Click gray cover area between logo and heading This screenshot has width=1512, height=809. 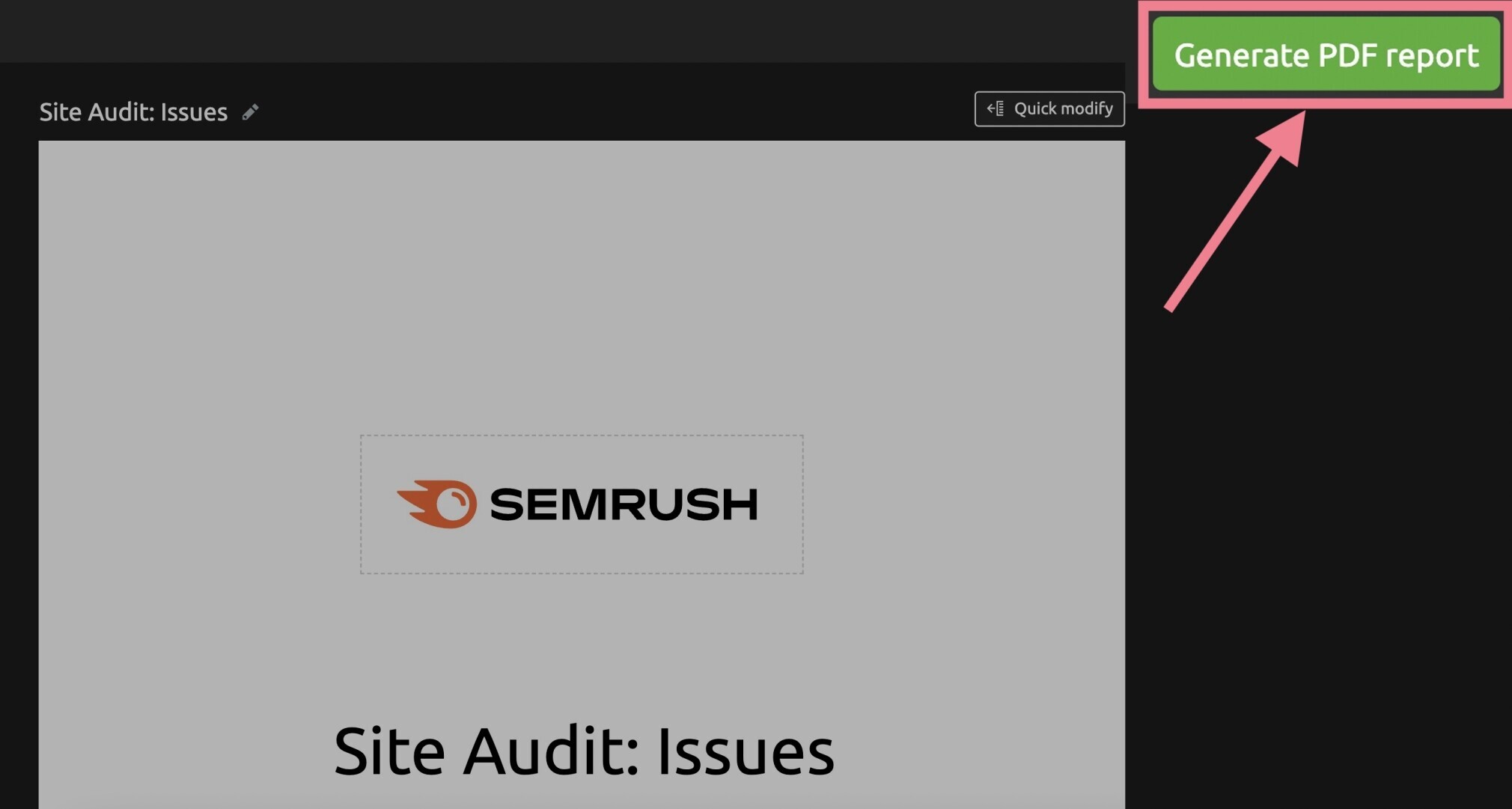582,644
